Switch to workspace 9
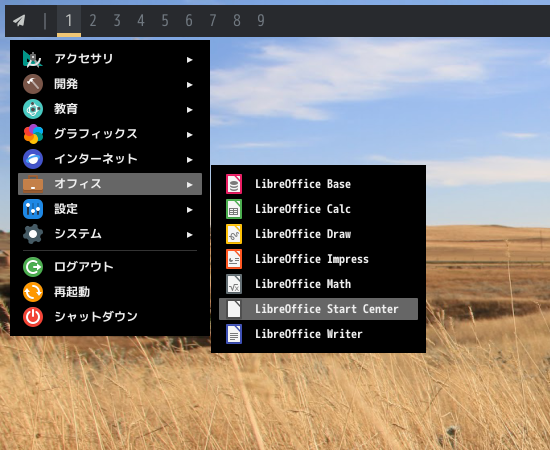The image size is (550, 450). 261,21
